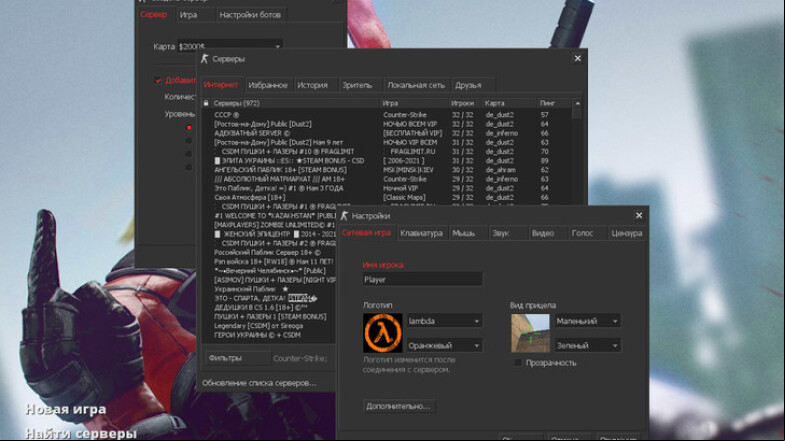Switch to the Цензура settings tab
Image resolution: width=785 pixels, height=441 pixels.
[626, 233]
